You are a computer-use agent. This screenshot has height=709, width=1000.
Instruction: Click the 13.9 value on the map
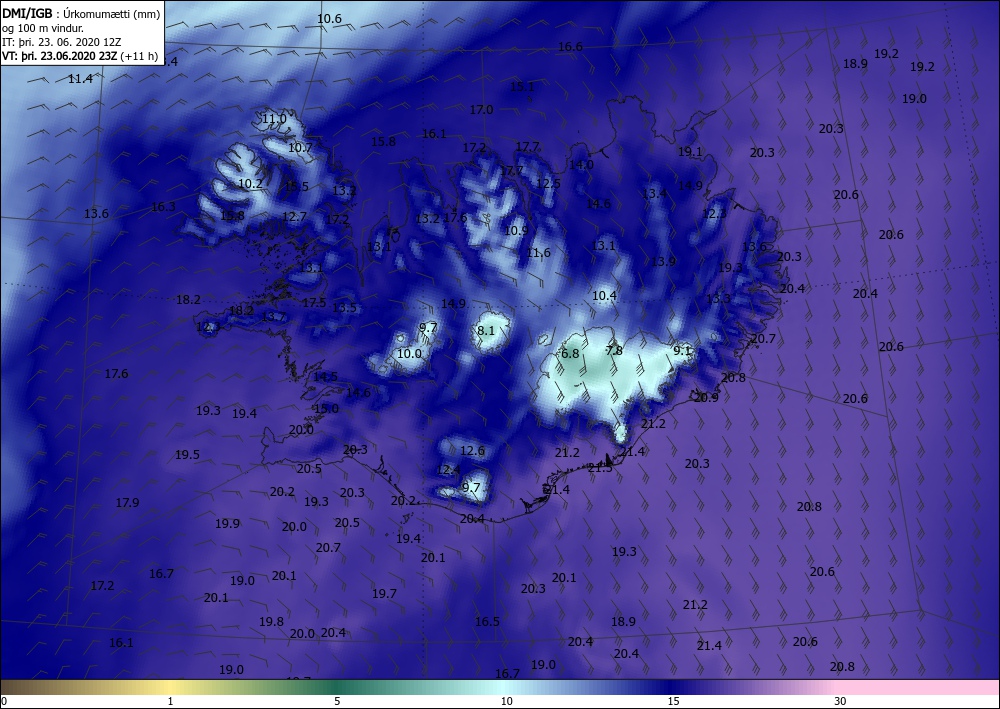(663, 261)
